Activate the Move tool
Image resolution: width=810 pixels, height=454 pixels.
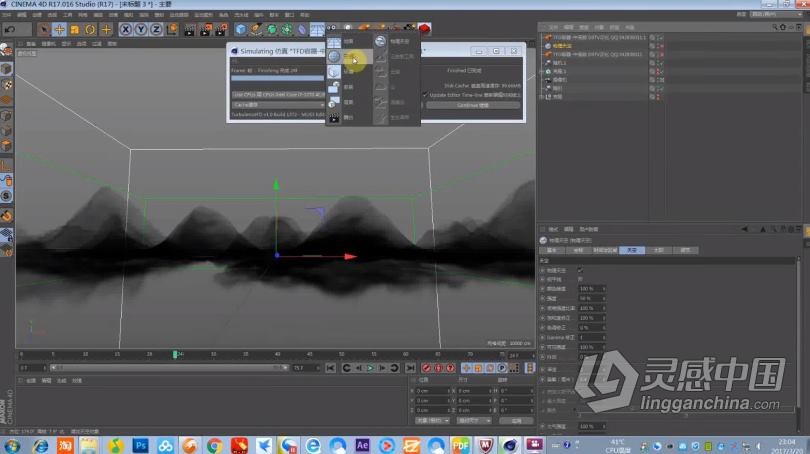click(59, 29)
